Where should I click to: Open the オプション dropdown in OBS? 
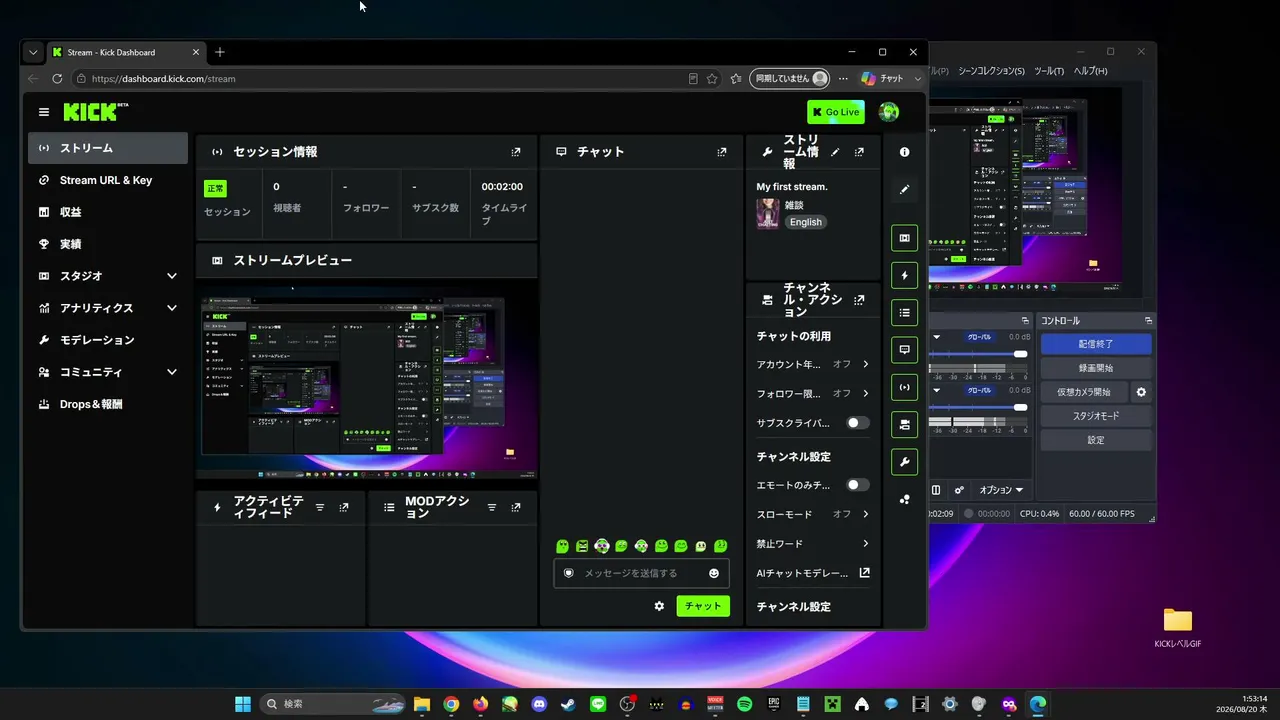tap(1001, 490)
